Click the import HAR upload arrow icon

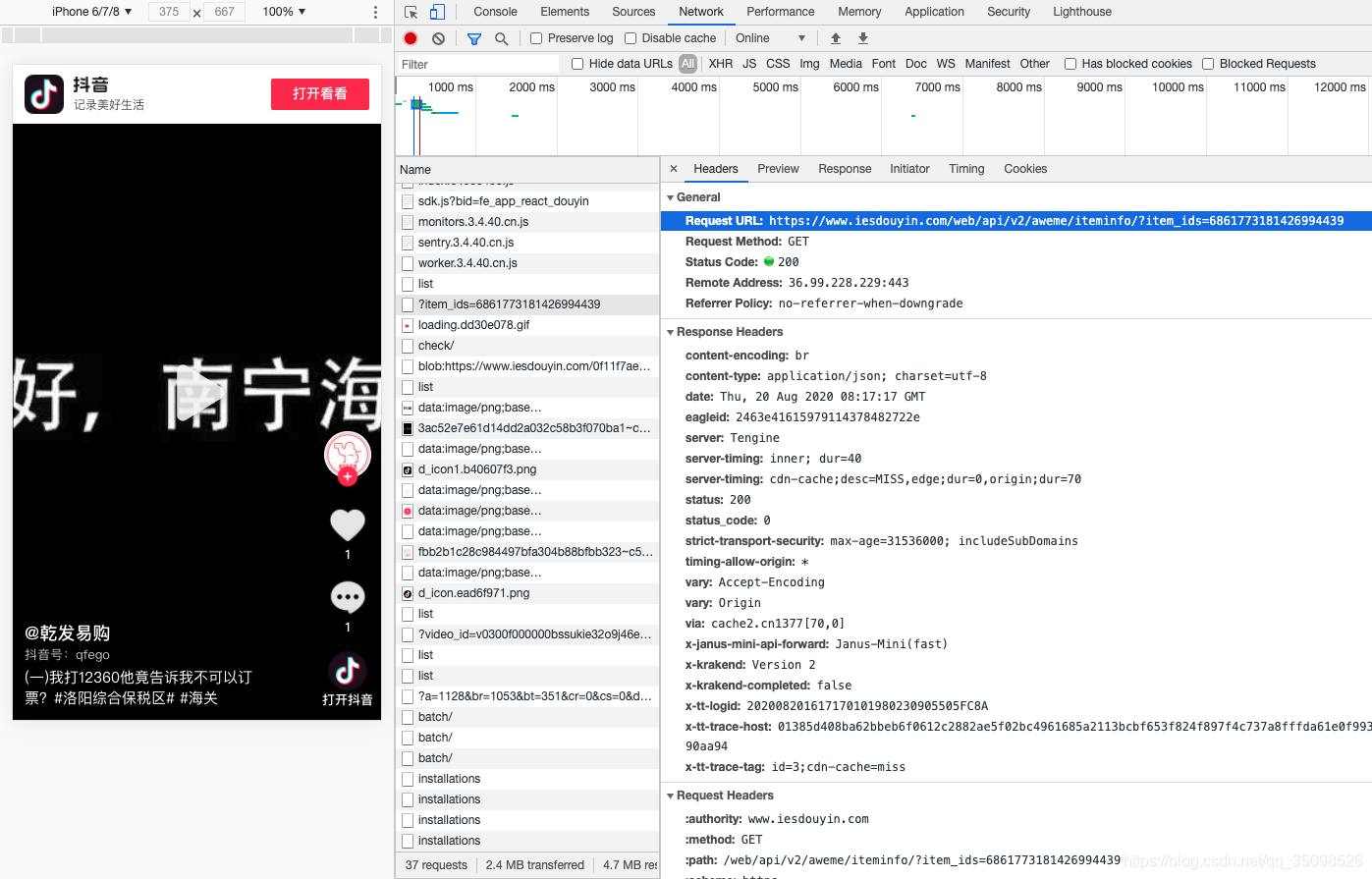tap(836, 38)
